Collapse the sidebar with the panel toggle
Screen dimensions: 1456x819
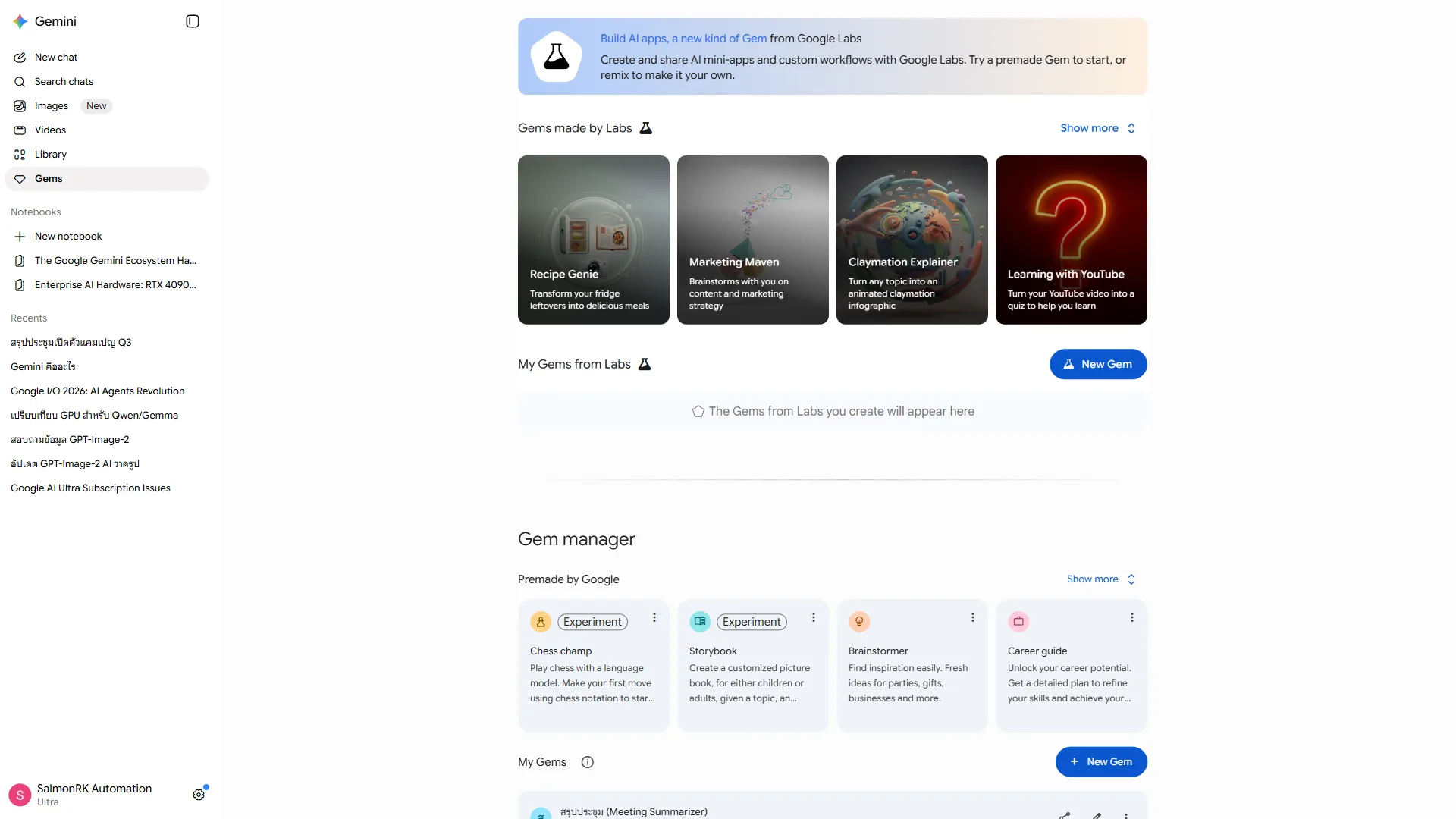[x=193, y=21]
